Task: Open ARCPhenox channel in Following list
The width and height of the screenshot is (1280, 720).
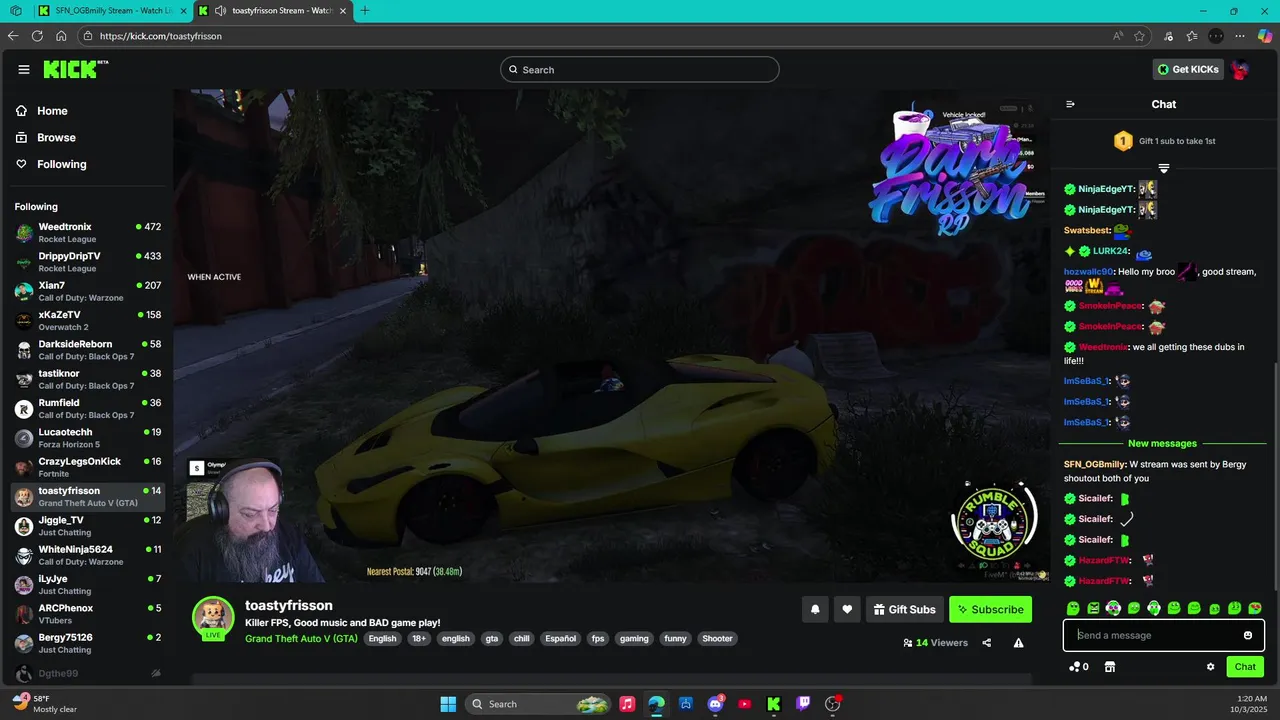Action: click(88, 614)
